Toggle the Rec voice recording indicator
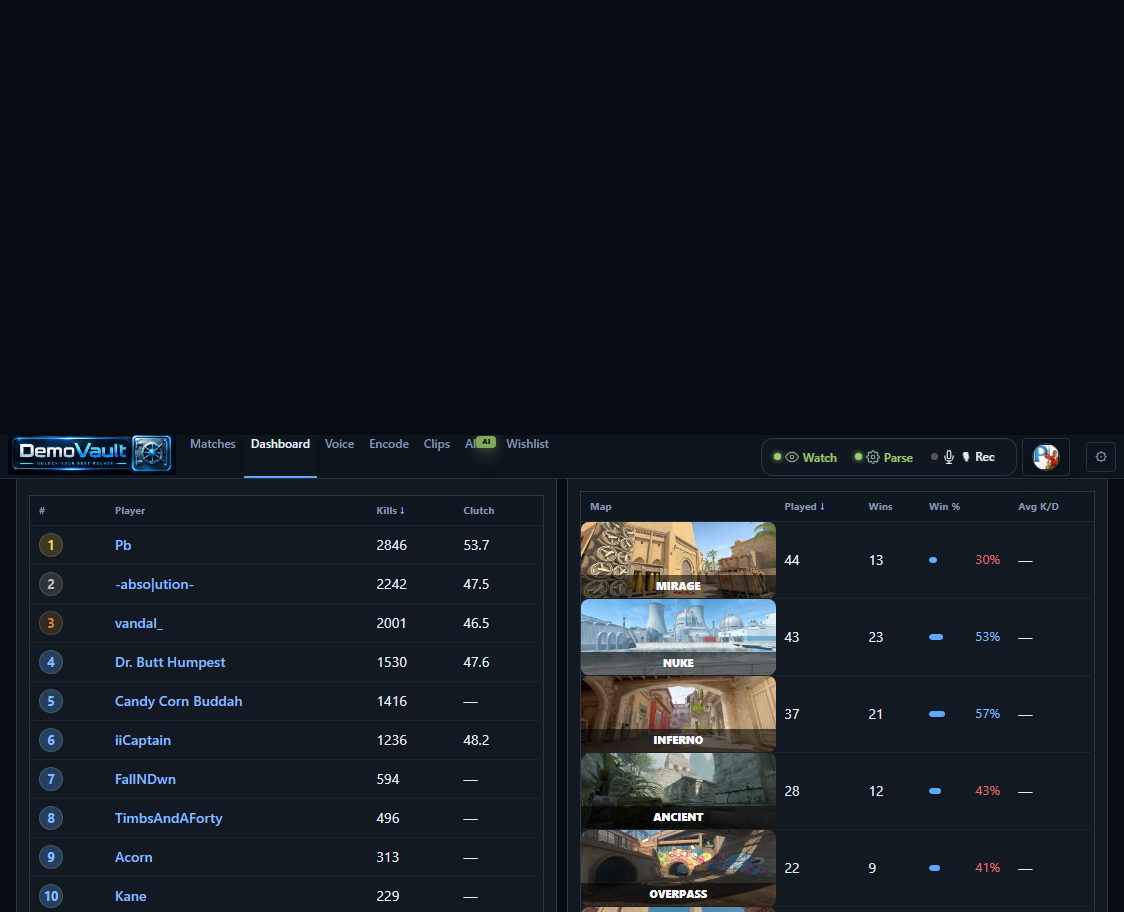 pos(963,457)
